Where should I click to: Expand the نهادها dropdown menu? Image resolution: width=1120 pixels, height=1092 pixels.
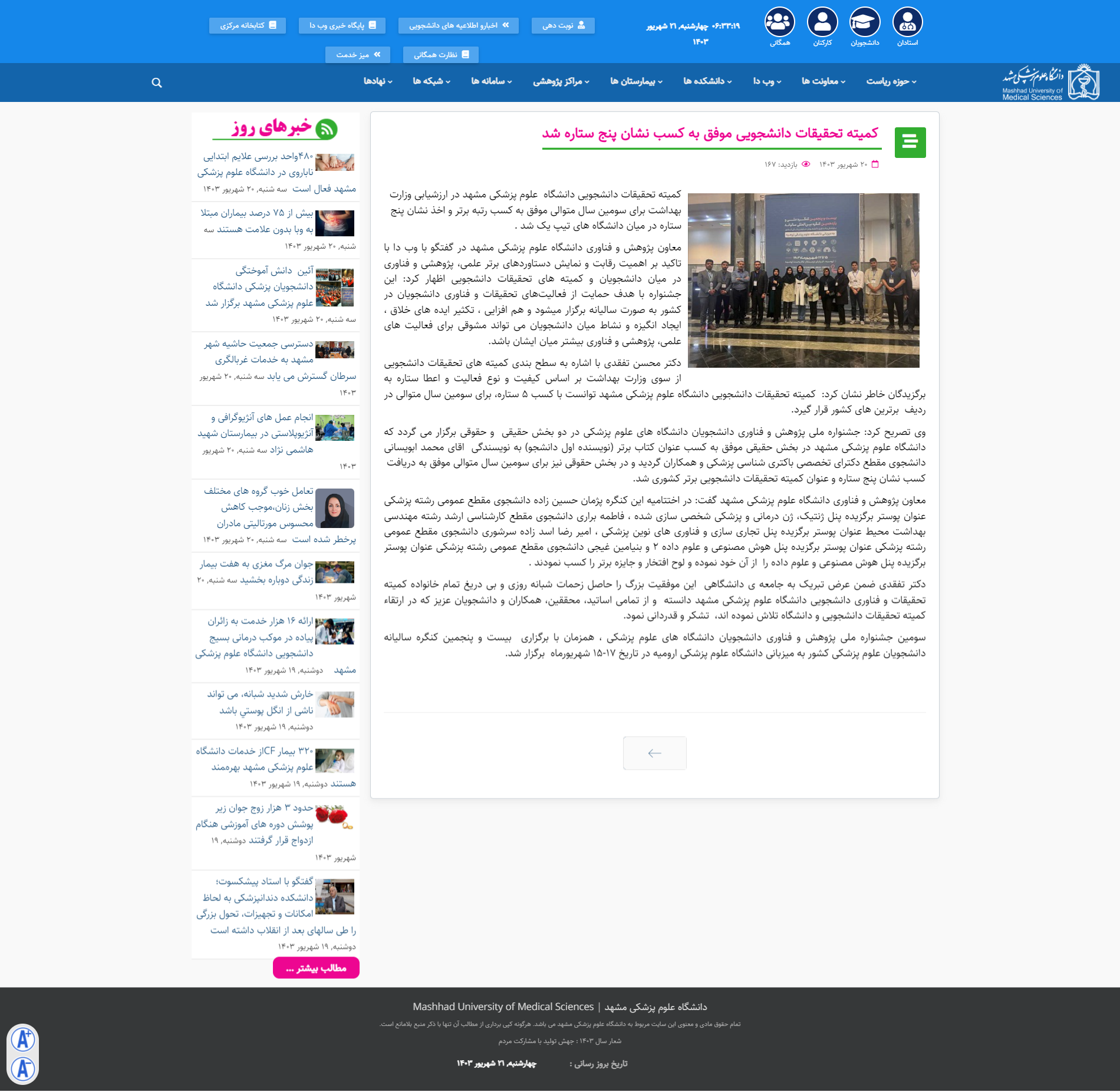pos(378,81)
